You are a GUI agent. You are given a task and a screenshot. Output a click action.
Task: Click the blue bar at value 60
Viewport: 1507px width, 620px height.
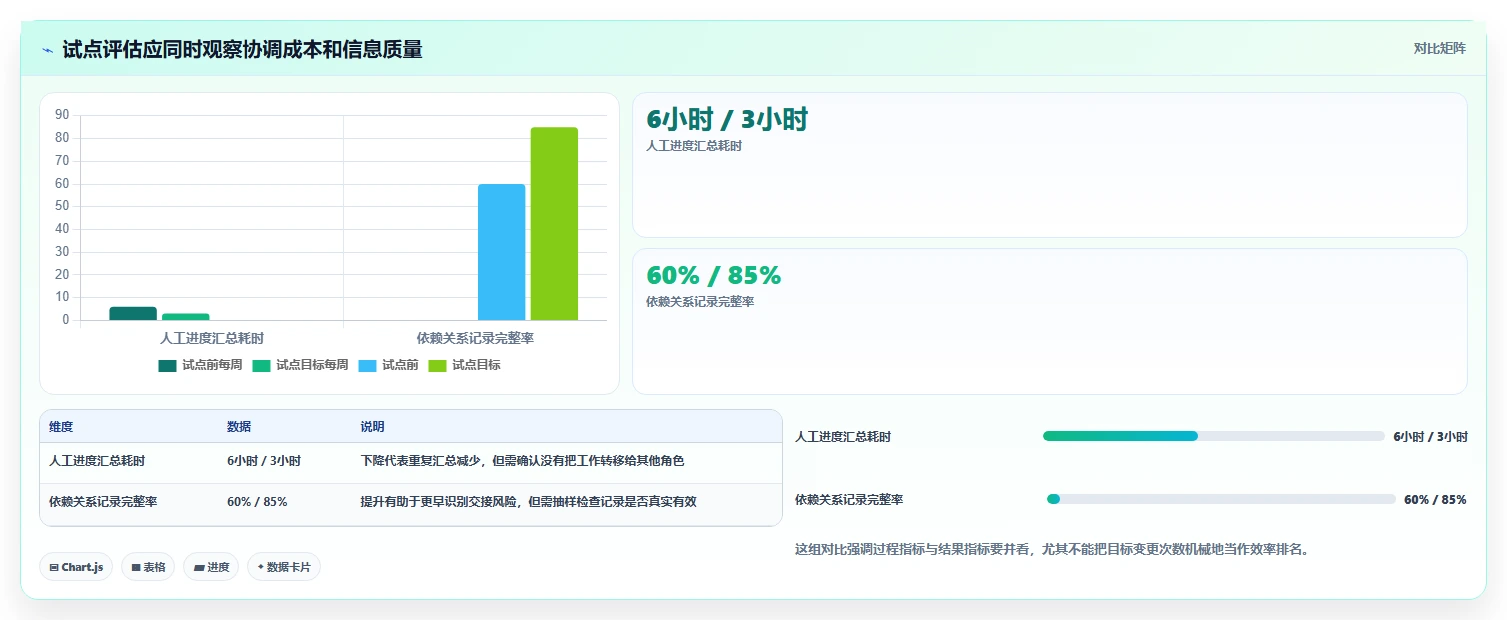click(501, 252)
